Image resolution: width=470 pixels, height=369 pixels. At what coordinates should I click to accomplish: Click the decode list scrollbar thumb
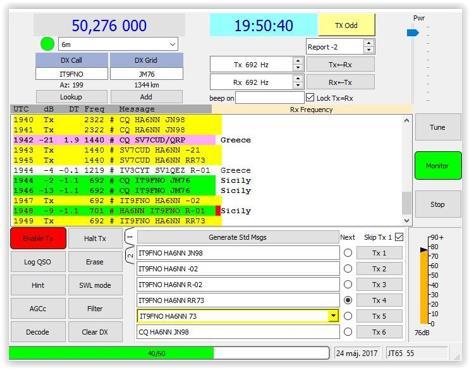point(406,203)
